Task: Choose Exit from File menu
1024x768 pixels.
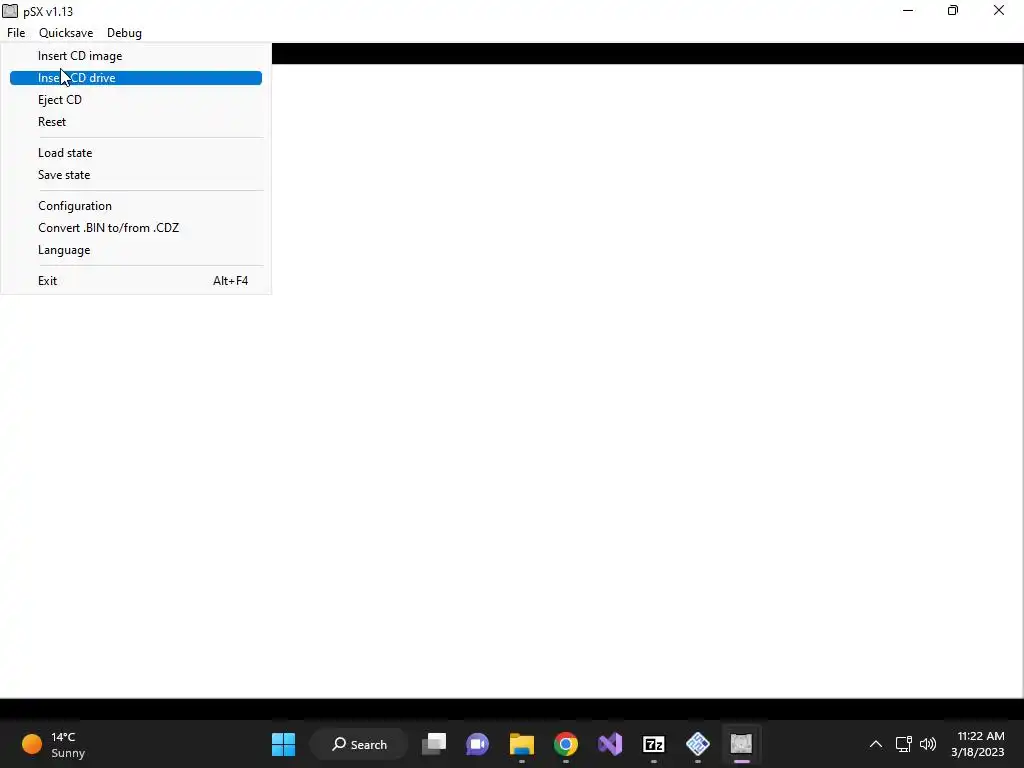Action: click(x=136, y=281)
